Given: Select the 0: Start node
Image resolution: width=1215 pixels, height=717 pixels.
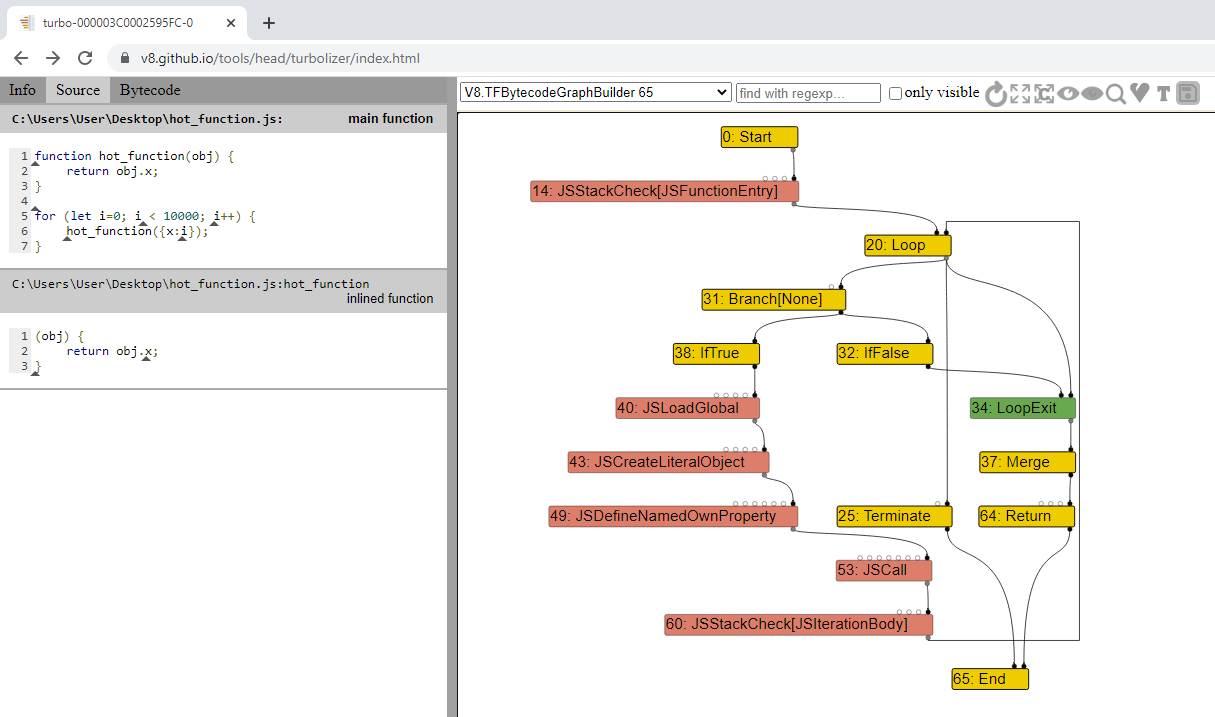Looking at the screenshot, I should [x=760, y=137].
